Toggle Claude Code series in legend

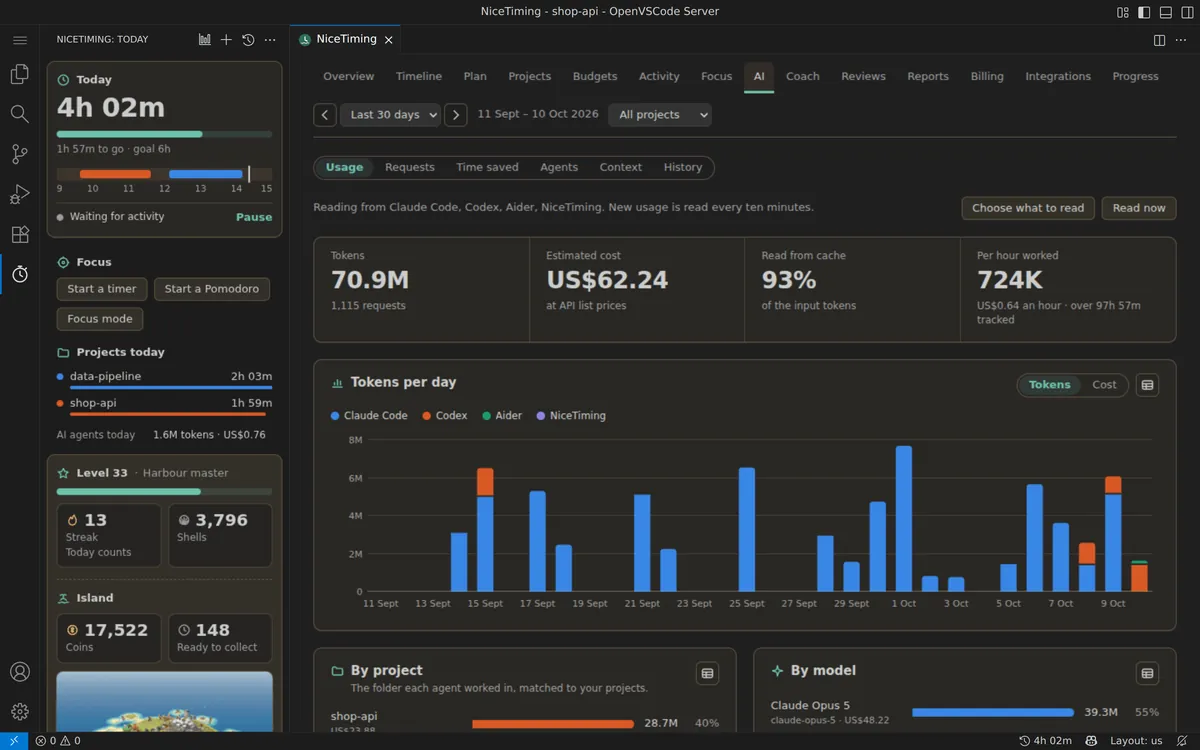pos(369,416)
